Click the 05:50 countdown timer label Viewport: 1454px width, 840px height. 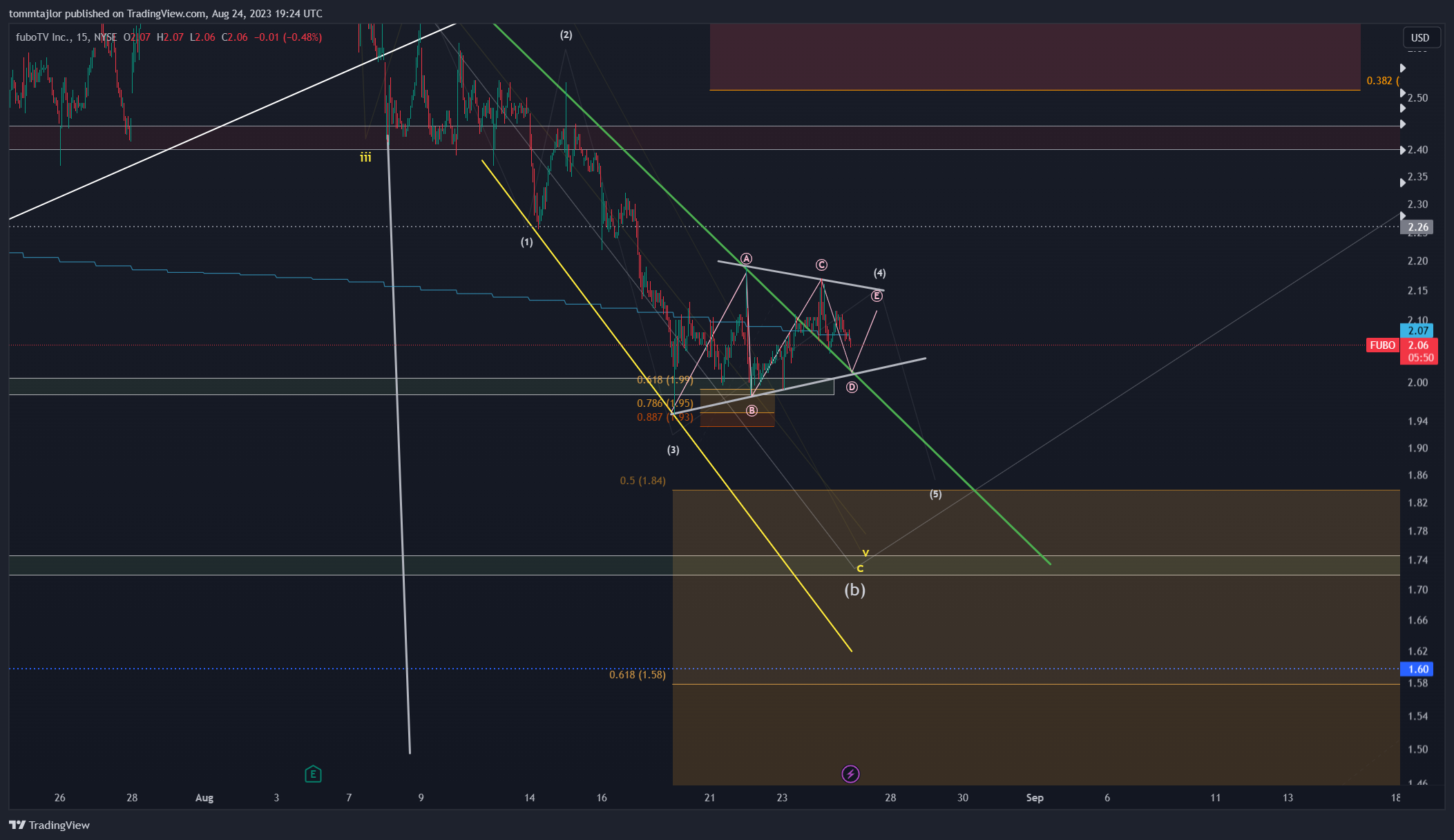coord(1420,358)
